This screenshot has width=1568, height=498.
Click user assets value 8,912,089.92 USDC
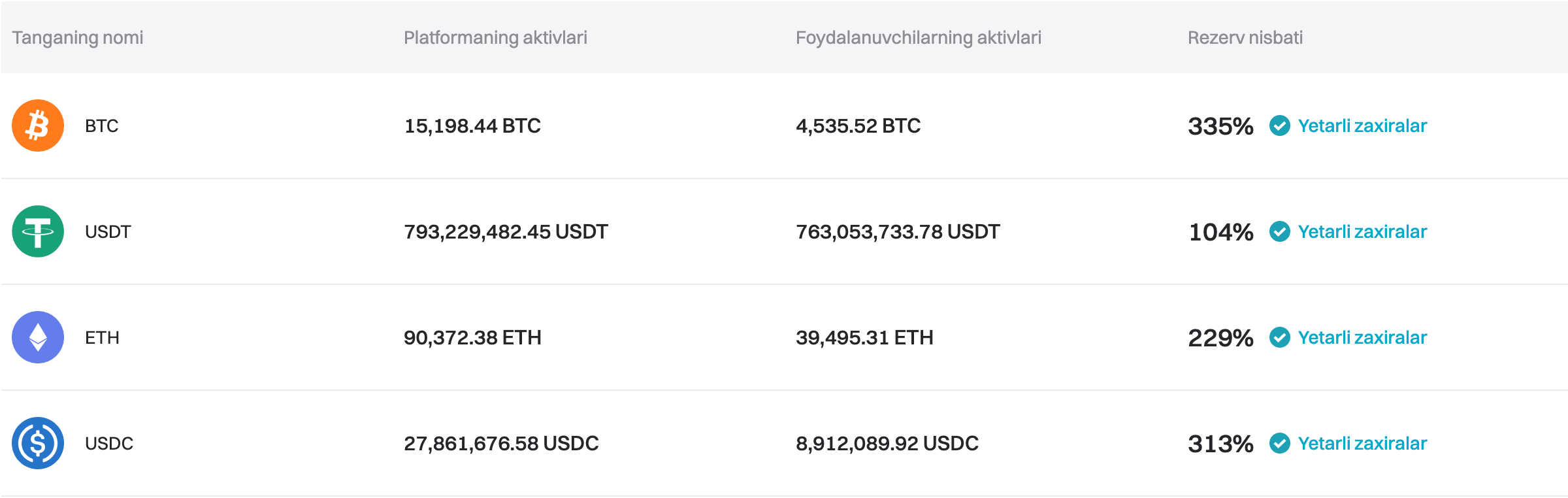point(887,443)
